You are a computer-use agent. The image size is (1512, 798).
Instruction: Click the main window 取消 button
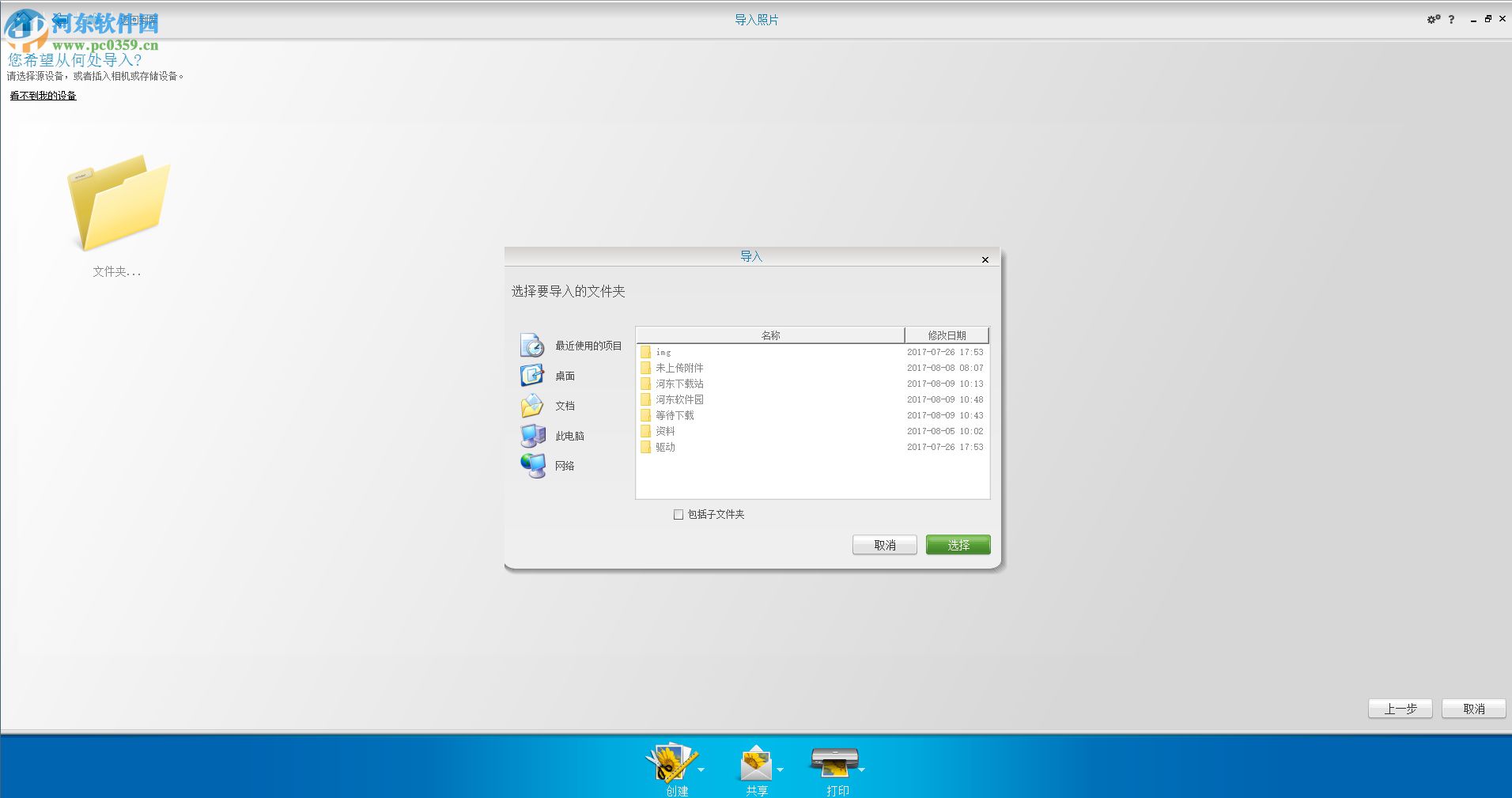point(1474,709)
